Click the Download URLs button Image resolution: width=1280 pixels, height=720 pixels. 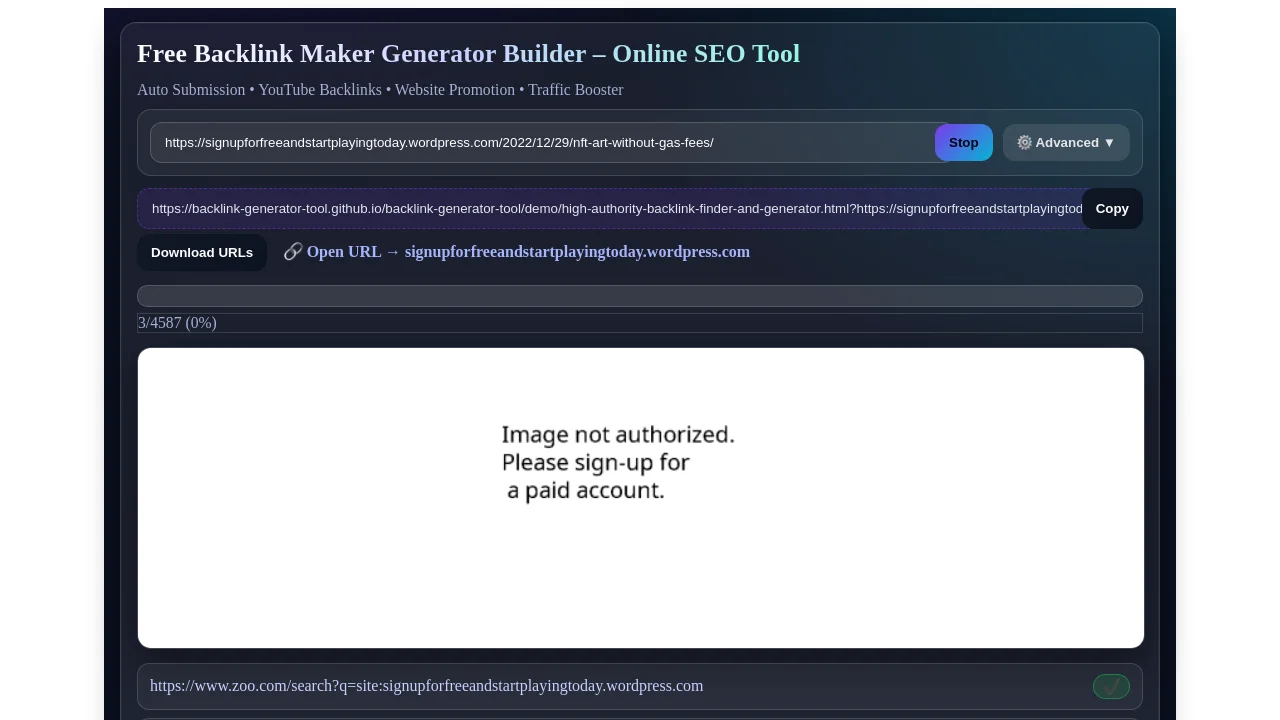[202, 253]
